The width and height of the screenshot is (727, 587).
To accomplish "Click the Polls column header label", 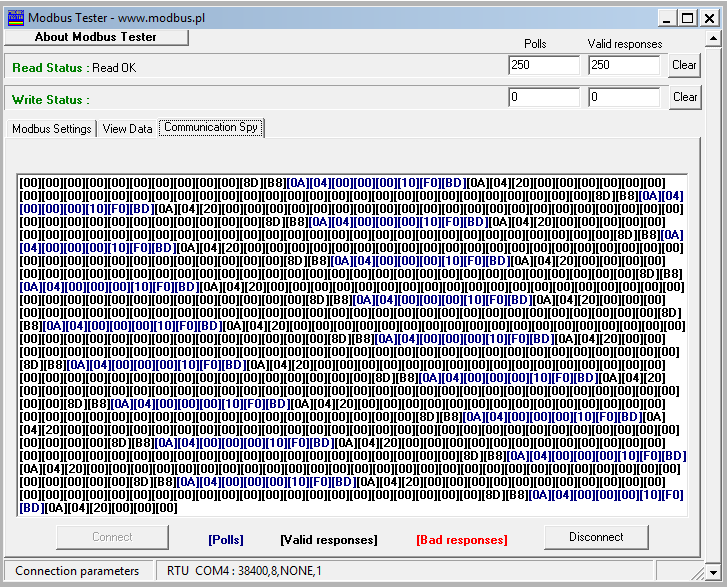I will [x=535, y=44].
